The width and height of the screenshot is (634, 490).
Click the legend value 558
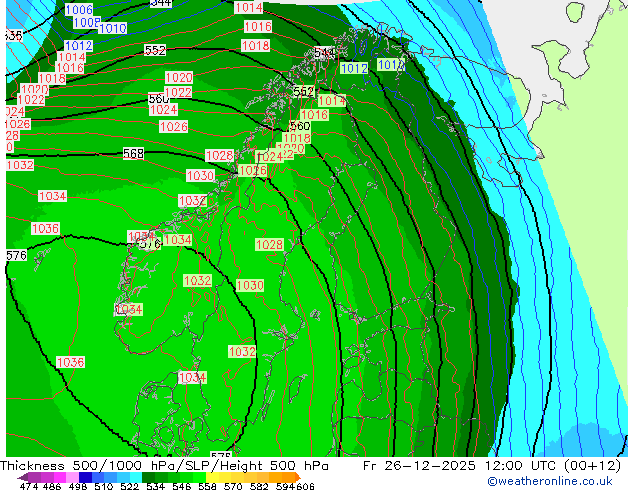click(207, 486)
